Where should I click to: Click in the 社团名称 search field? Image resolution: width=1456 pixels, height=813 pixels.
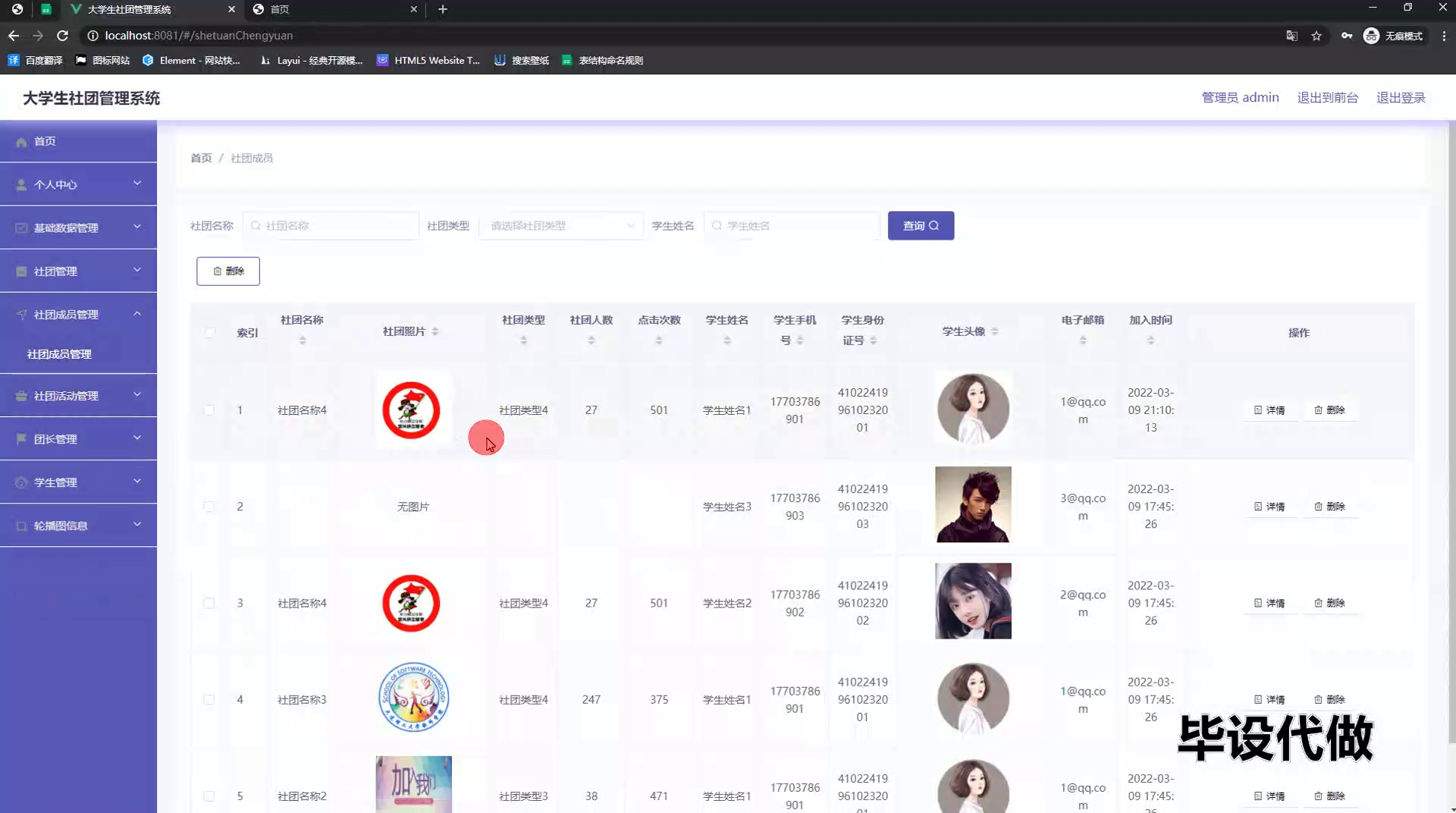pyautogui.click(x=331, y=225)
